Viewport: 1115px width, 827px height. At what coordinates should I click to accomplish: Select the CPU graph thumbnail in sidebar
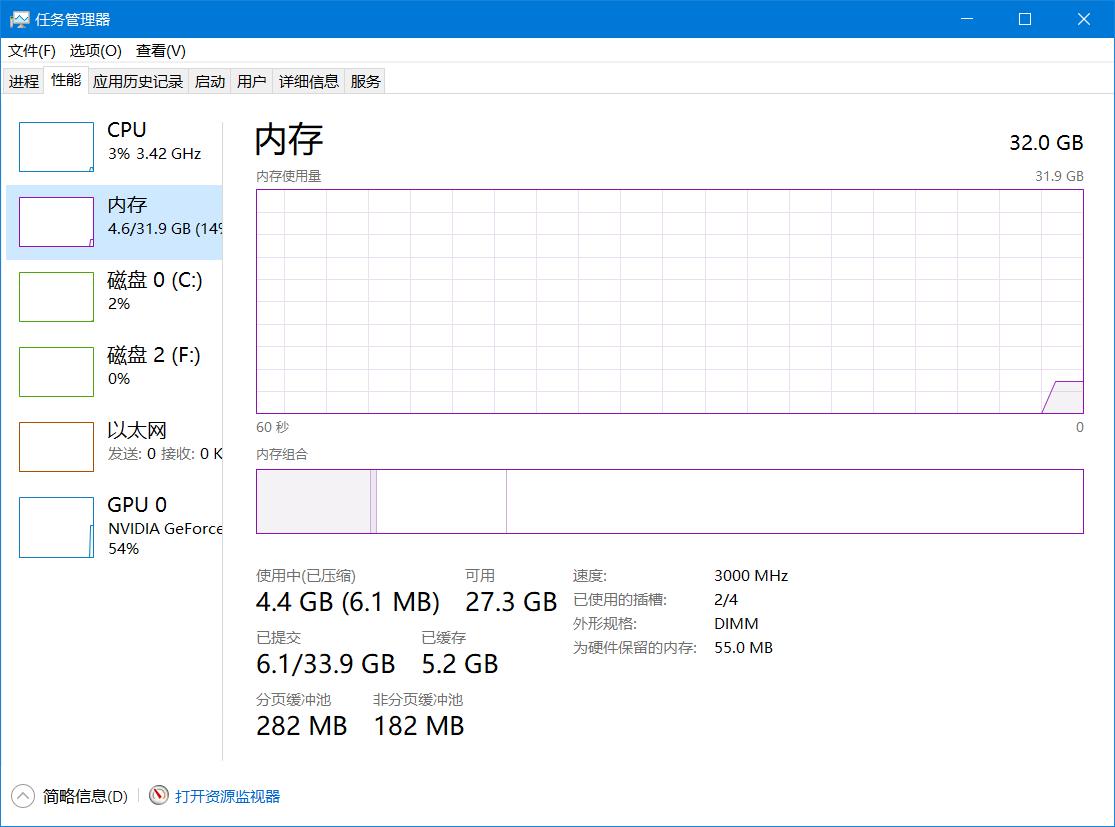pyautogui.click(x=56, y=146)
